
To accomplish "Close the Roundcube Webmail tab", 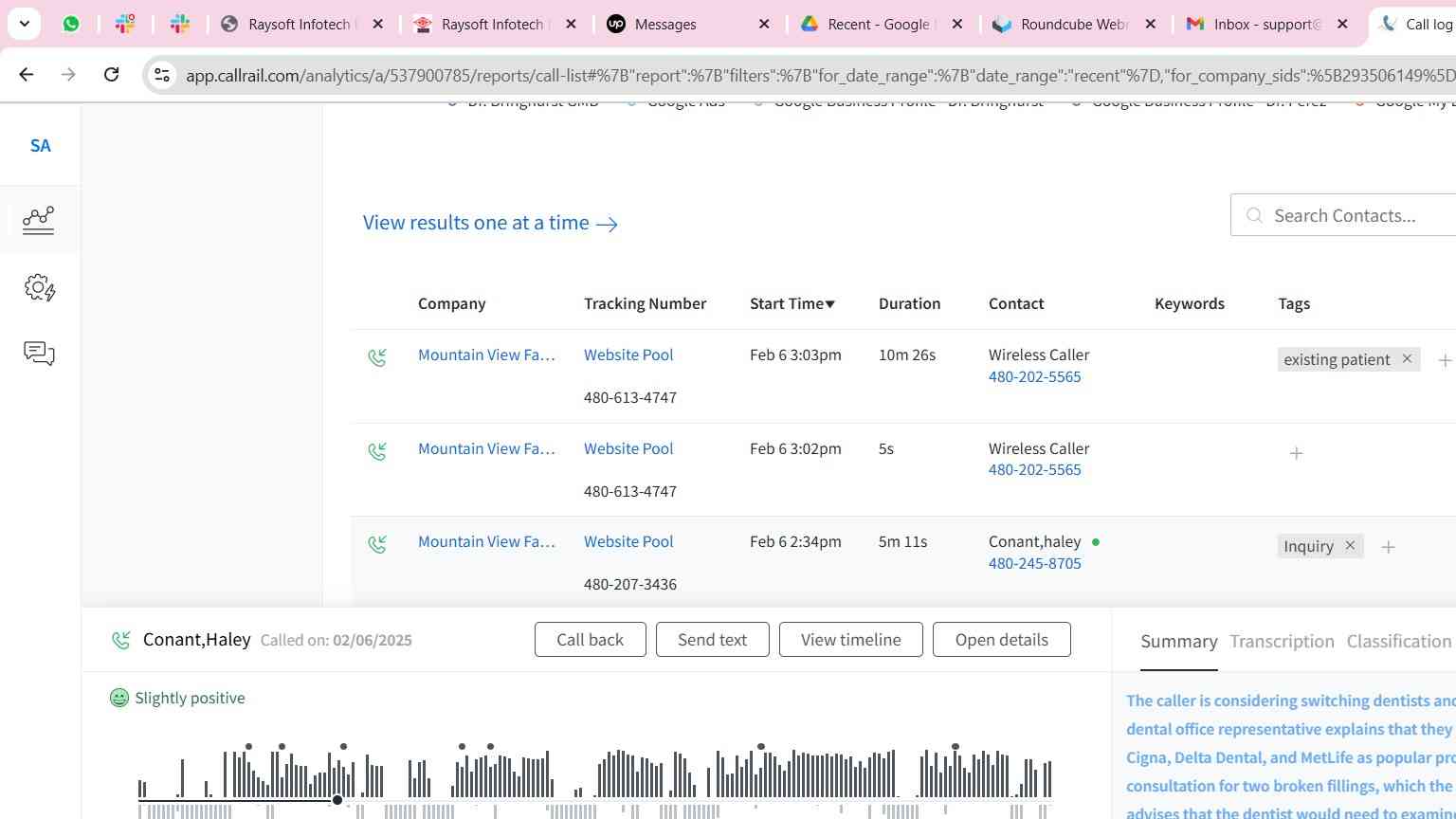I will tap(1151, 24).
